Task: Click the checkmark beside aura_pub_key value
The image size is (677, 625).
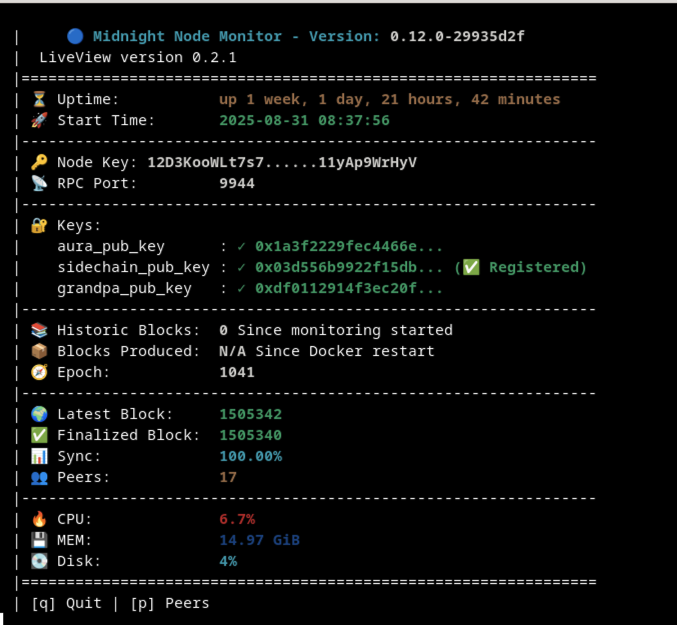Action: (241, 246)
